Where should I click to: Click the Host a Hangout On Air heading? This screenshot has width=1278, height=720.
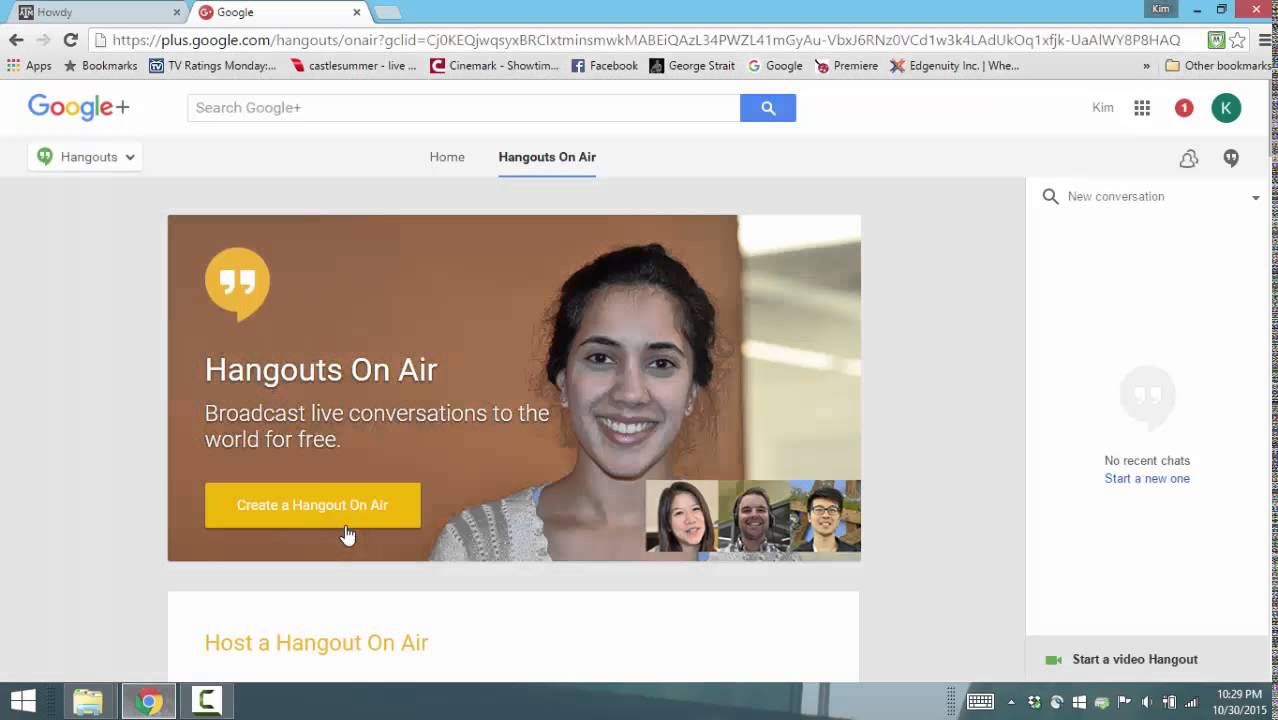[x=316, y=643]
